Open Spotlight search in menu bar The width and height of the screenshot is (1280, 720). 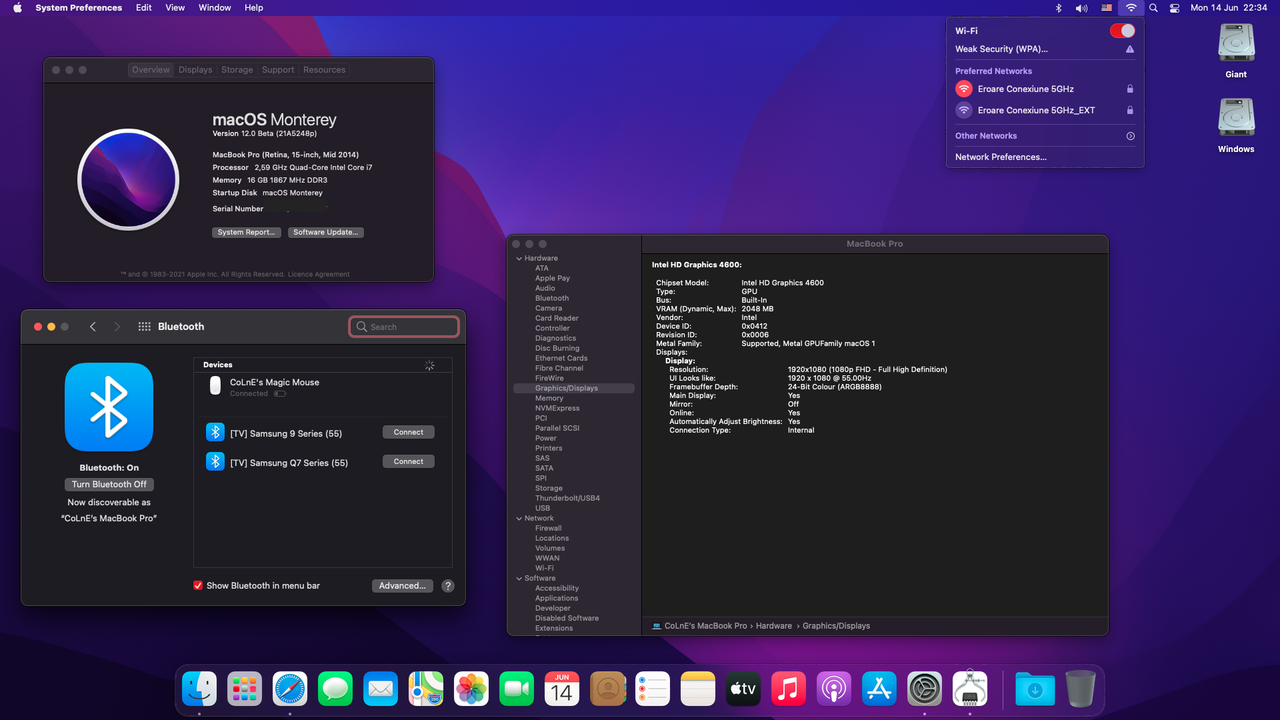(1153, 7)
